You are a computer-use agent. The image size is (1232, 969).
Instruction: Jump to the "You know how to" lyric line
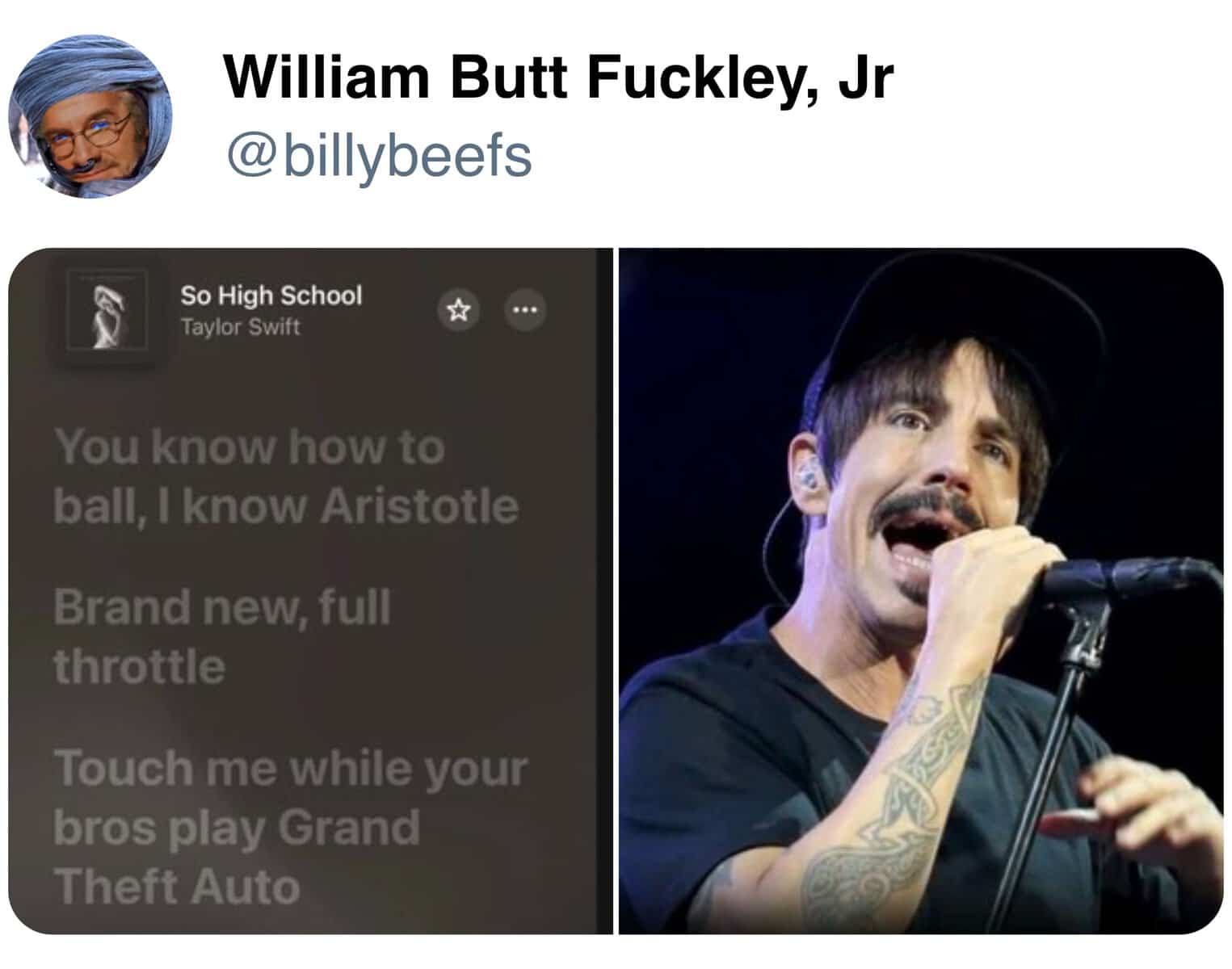tap(250, 447)
